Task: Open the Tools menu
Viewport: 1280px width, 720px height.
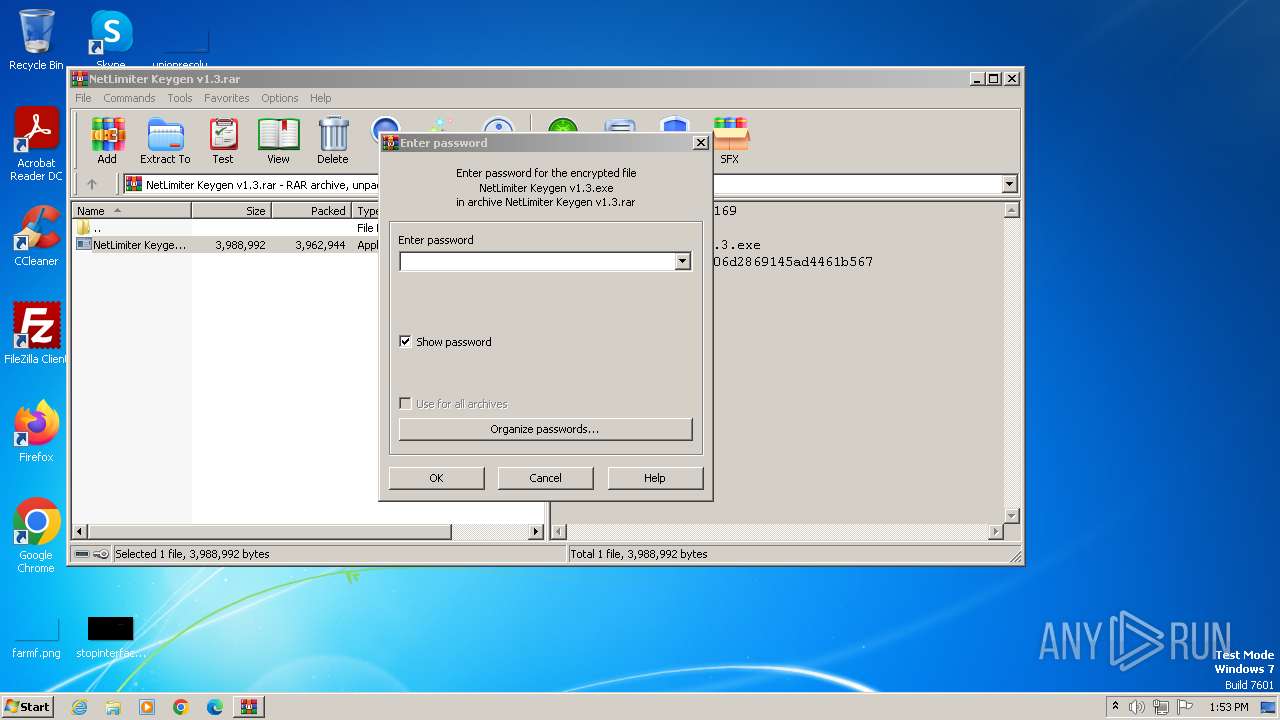Action: pos(180,98)
